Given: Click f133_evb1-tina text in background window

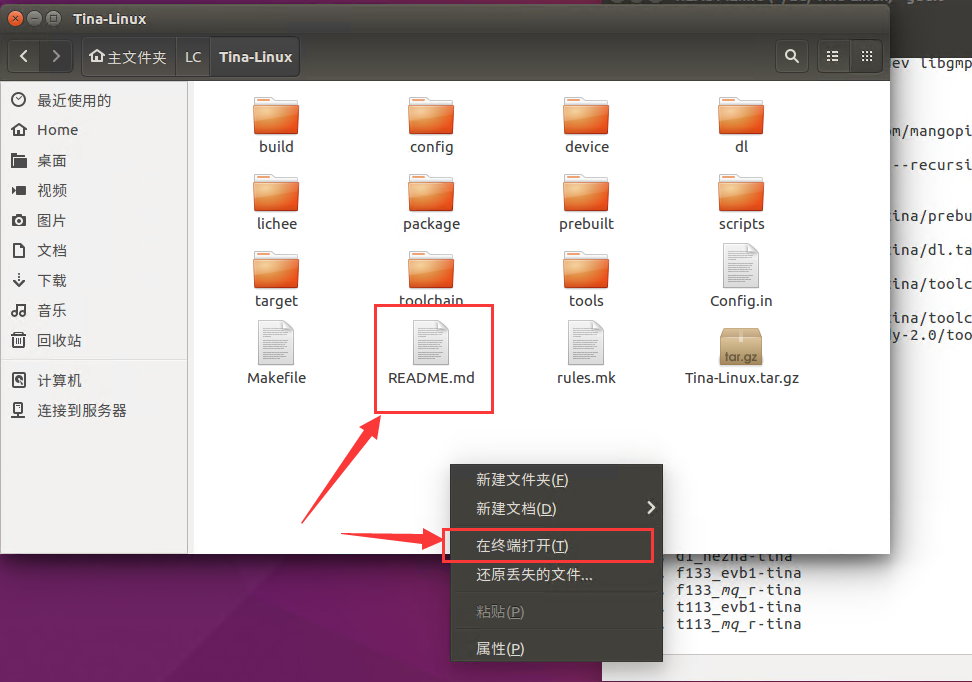Looking at the screenshot, I should tap(738, 573).
